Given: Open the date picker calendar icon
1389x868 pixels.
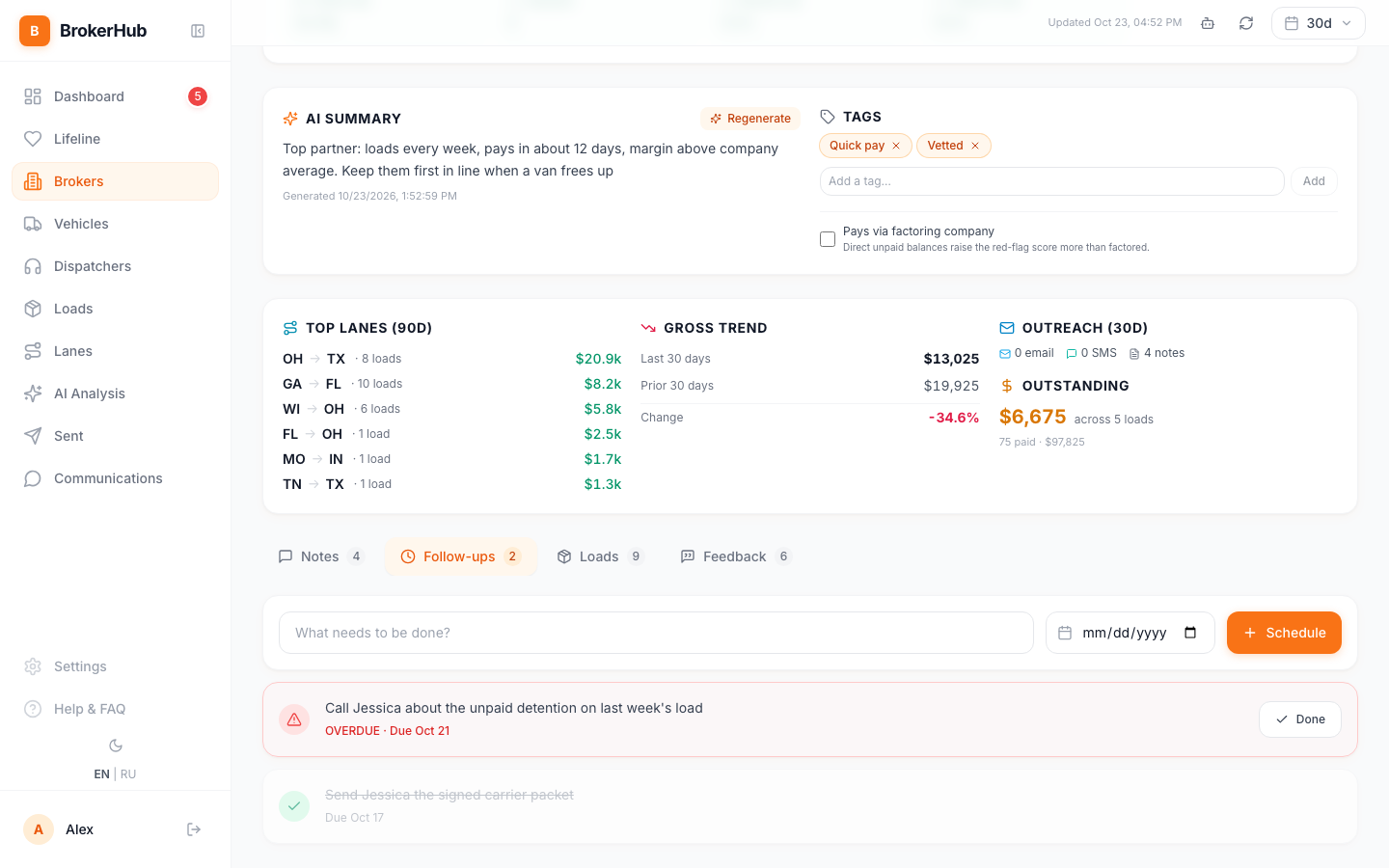Looking at the screenshot, I should point(1190,633).
